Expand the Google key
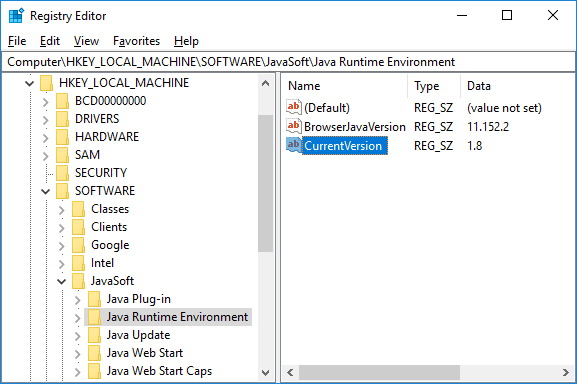Image resolution: width=577 pixels, height=384 pixels. (x=61, y=246)
